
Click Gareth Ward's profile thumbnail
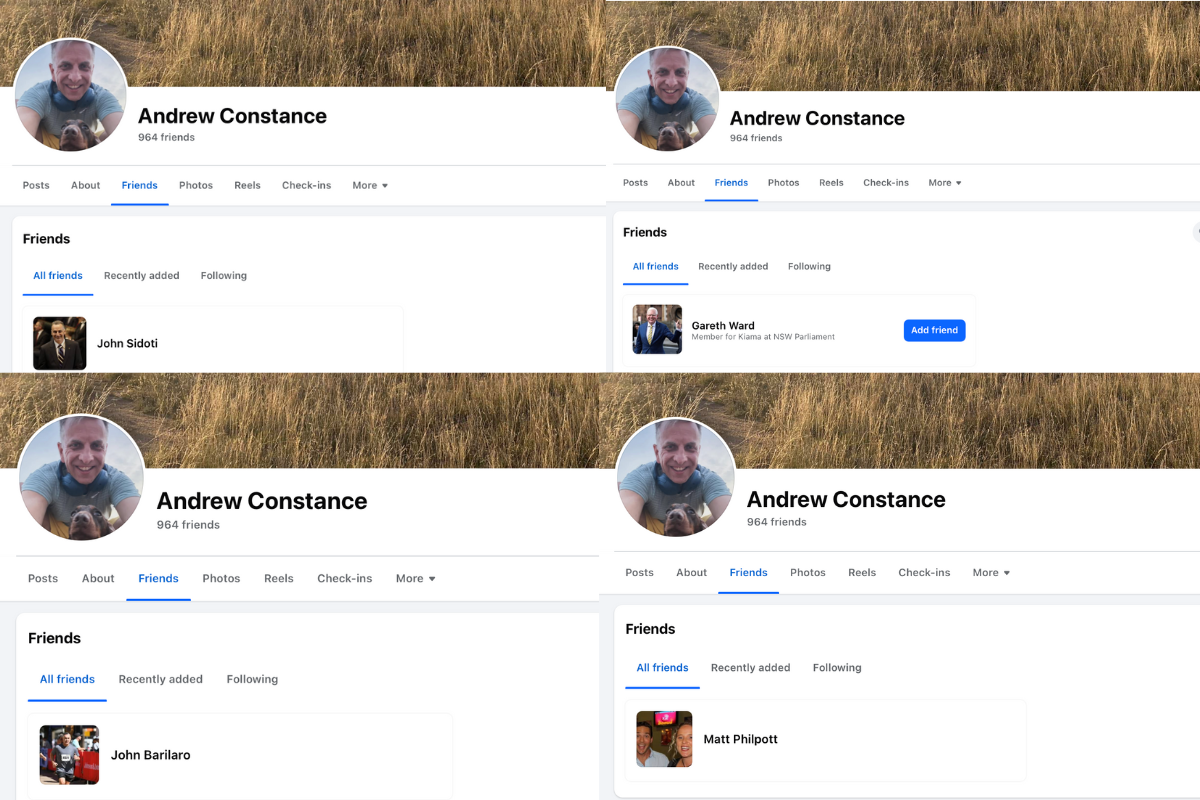657,330
